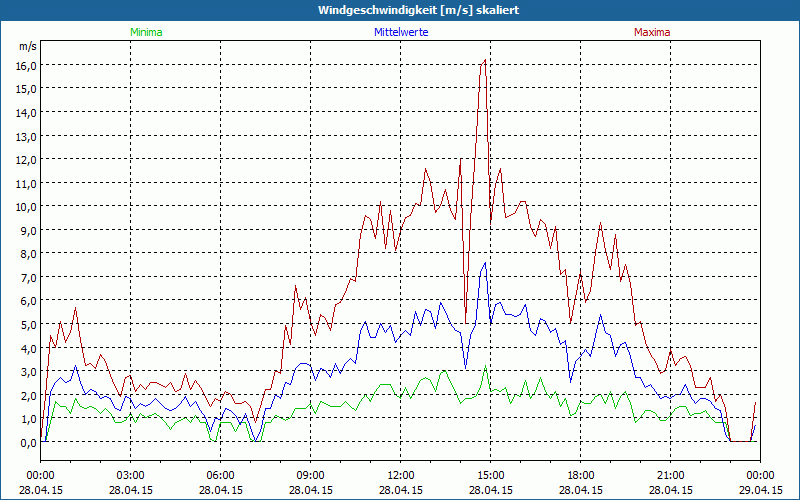Click the m/s unit label on y-axis
Viewport: 800px width, 500px height.
pyautogui.click(x=27, y=46)
